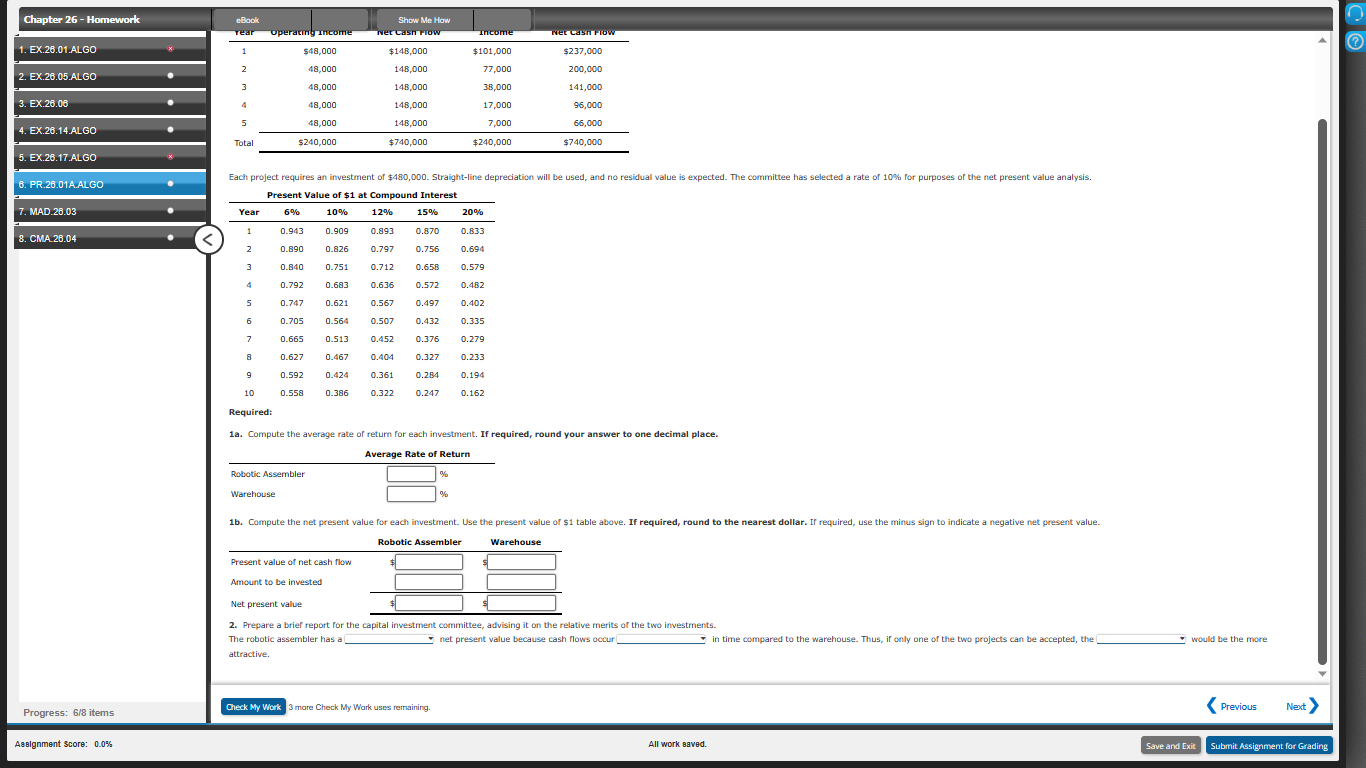This screenshot has width=1366, height=768.
Task: Click Warehouse net present value field
Action: 521,603
